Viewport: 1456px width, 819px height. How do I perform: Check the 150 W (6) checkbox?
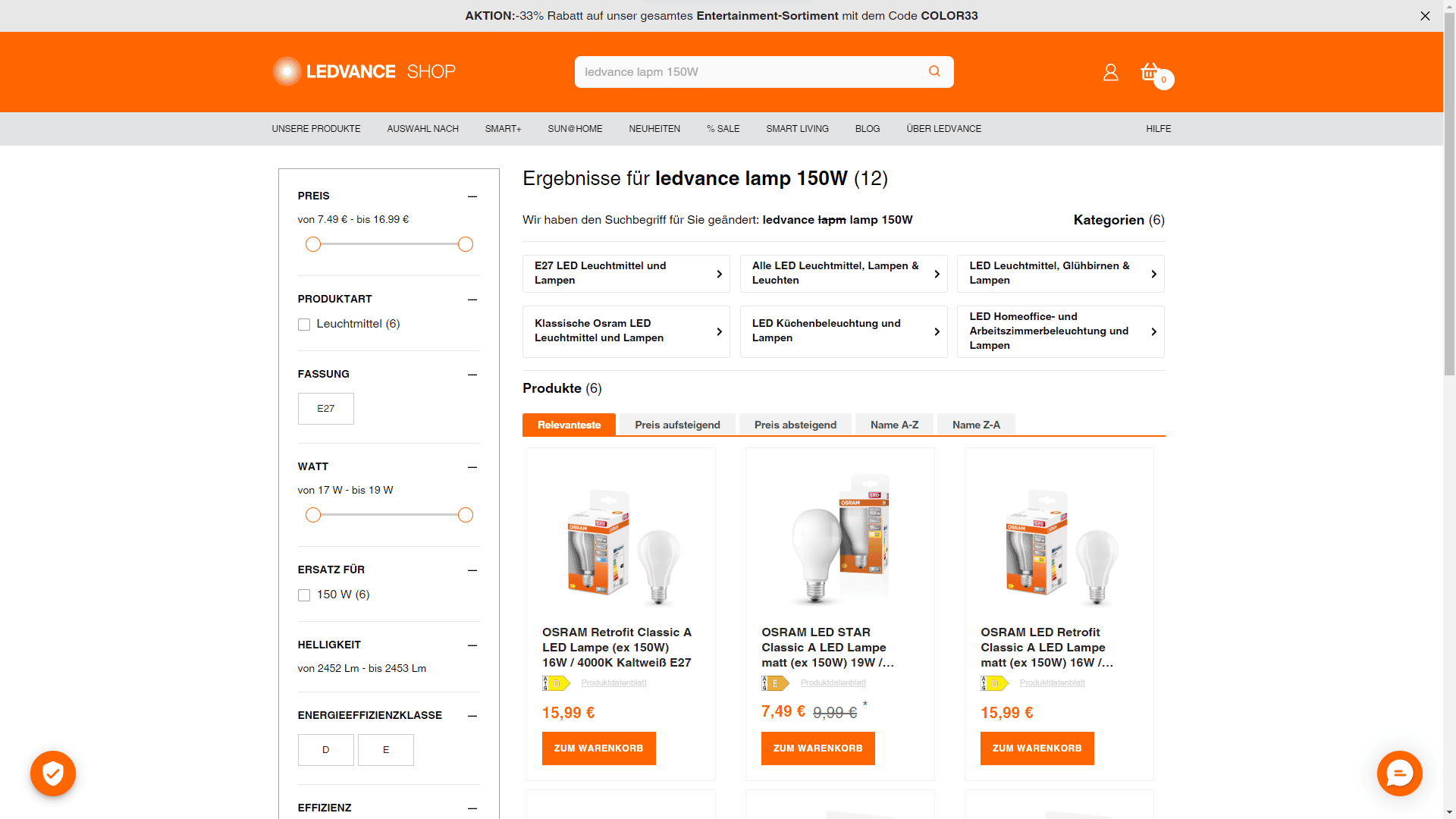[x=304, y=595]
